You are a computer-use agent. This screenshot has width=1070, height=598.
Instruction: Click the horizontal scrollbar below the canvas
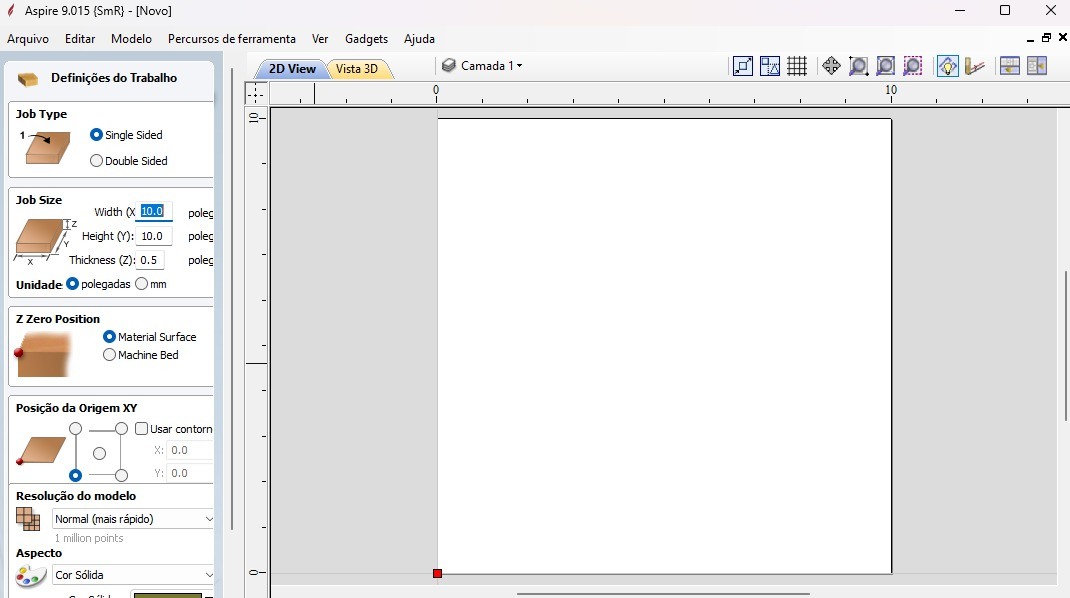pos(663,594)
